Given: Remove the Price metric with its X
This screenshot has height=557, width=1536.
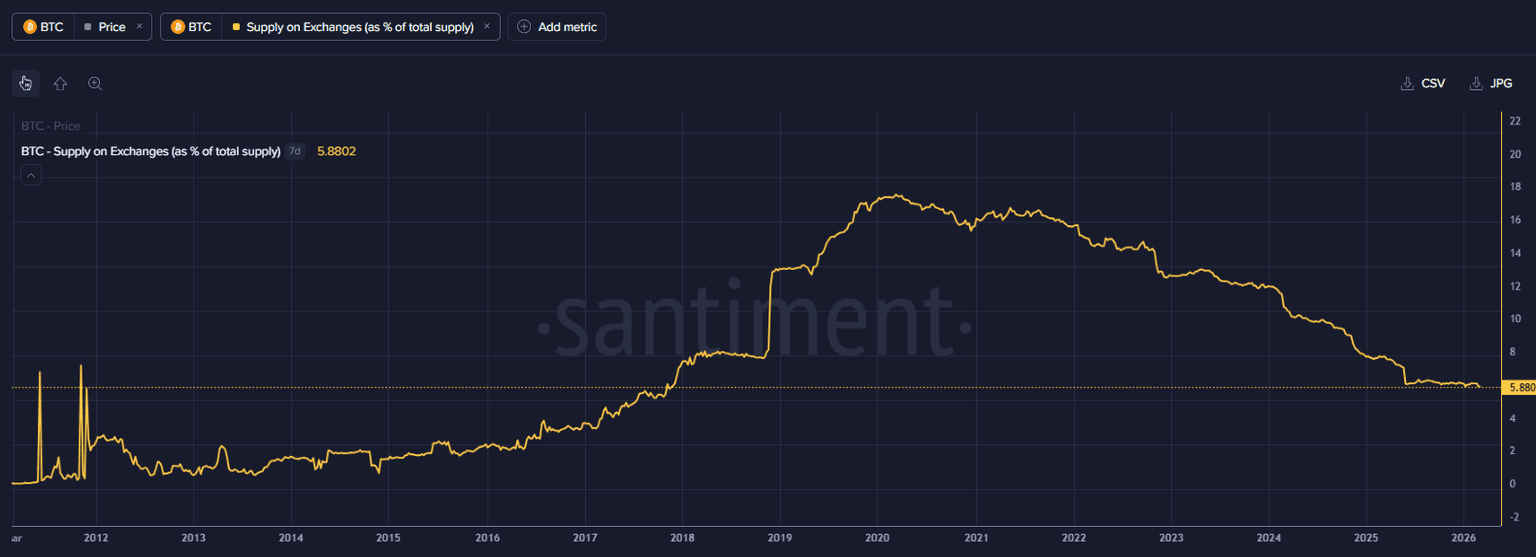Looking at the screenshot, I should 139,27.
